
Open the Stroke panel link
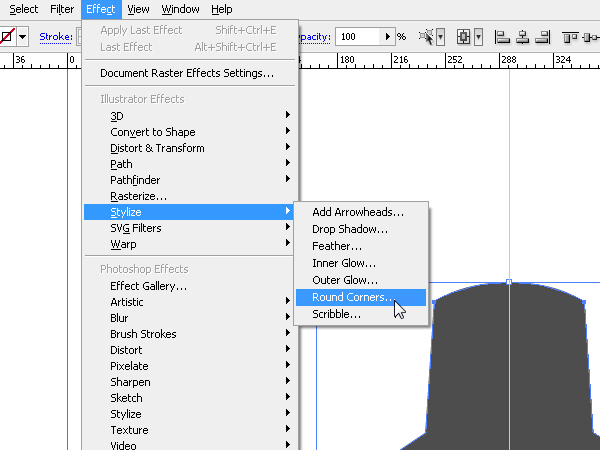point(55,37)
